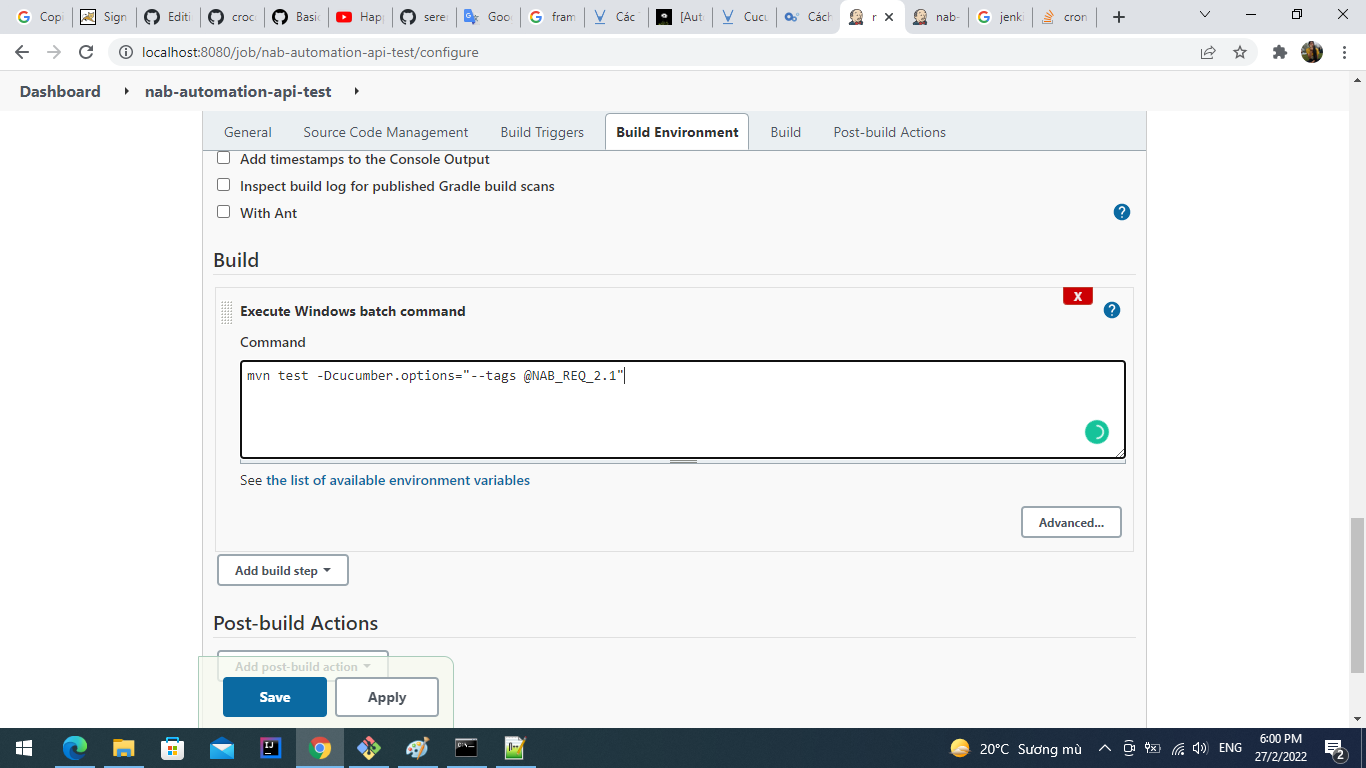Jump to the Build Triggers tab
Screen dimensions: 1366x768
542,132
